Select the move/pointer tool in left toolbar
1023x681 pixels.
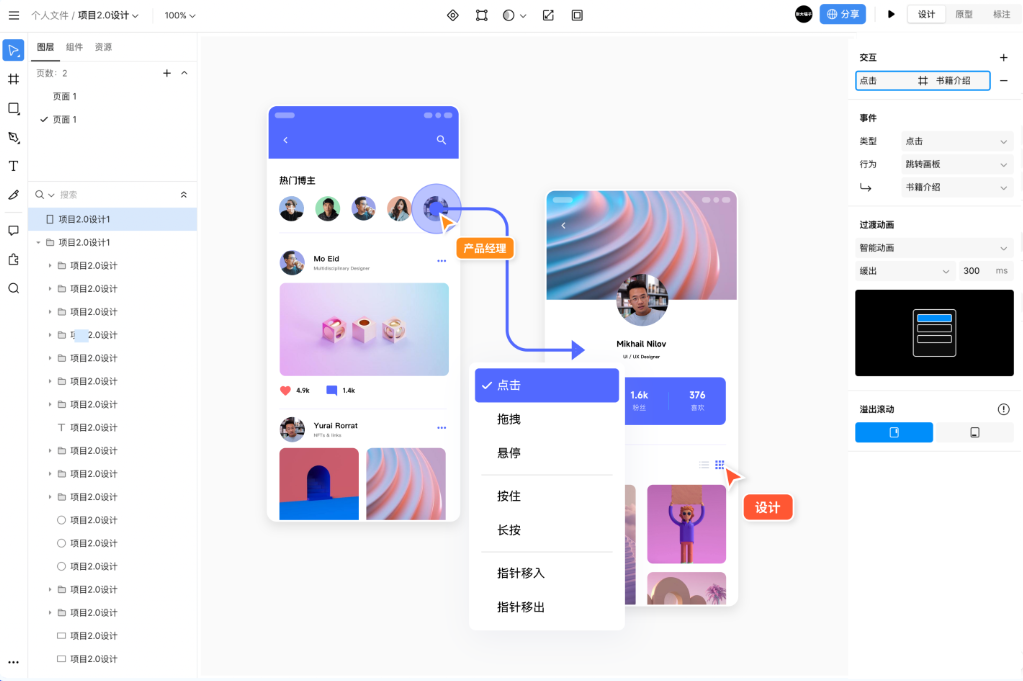pyautogui.click(x=14, y=50)
